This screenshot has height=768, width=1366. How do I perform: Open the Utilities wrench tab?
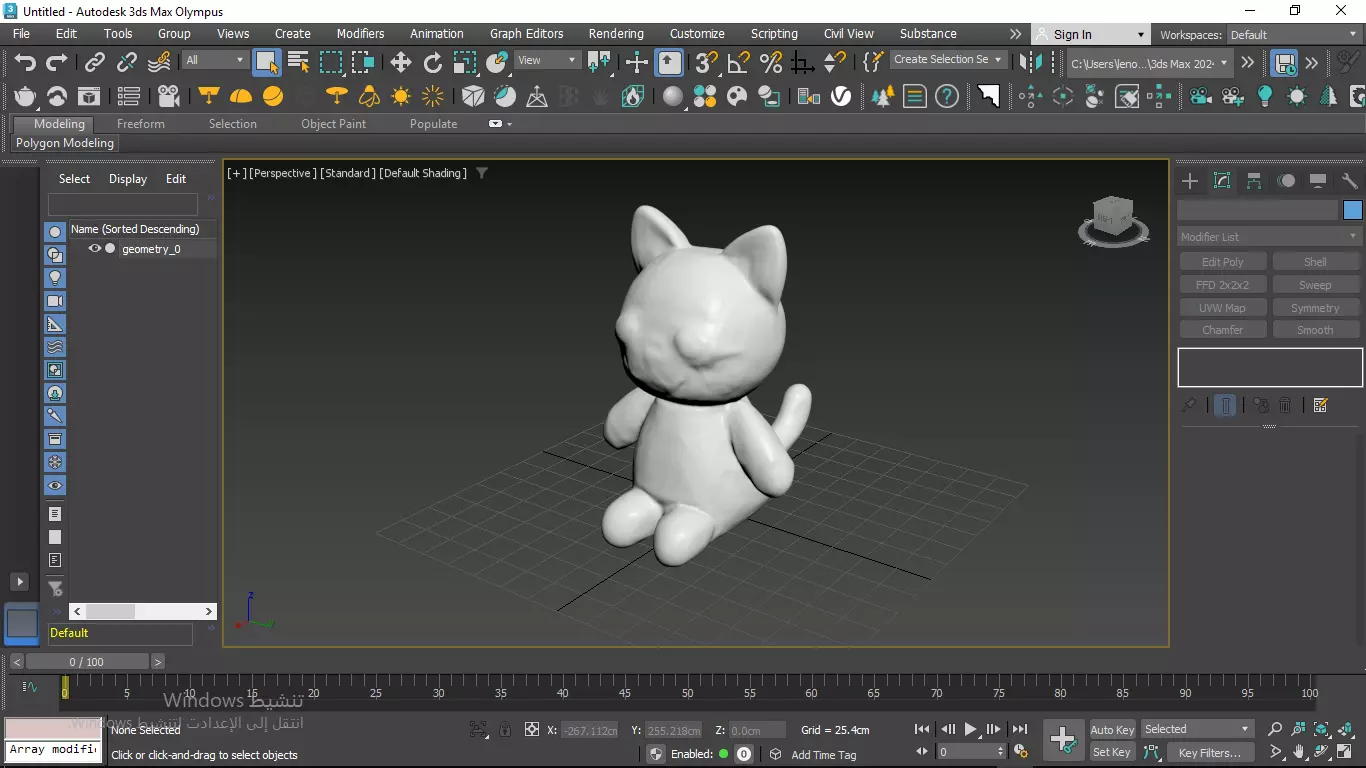(x=1350, y=181)
